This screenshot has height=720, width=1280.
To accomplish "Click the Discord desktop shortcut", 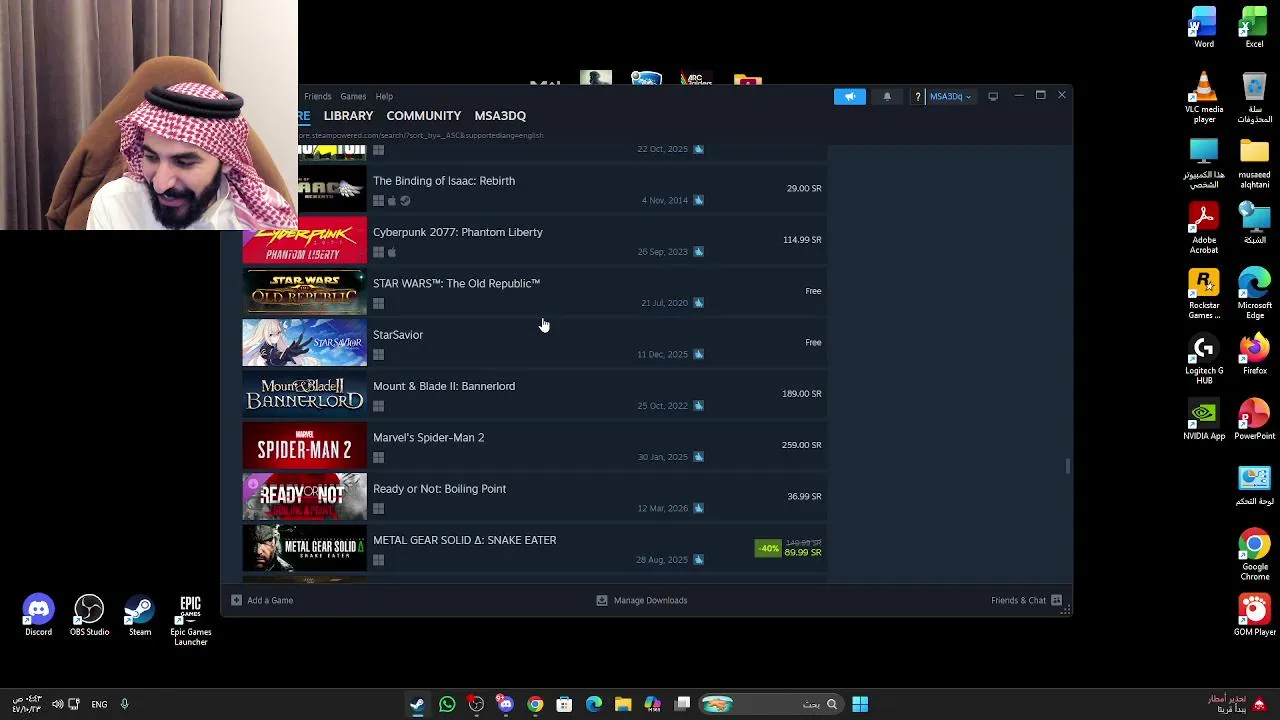I will pos(38,615).
